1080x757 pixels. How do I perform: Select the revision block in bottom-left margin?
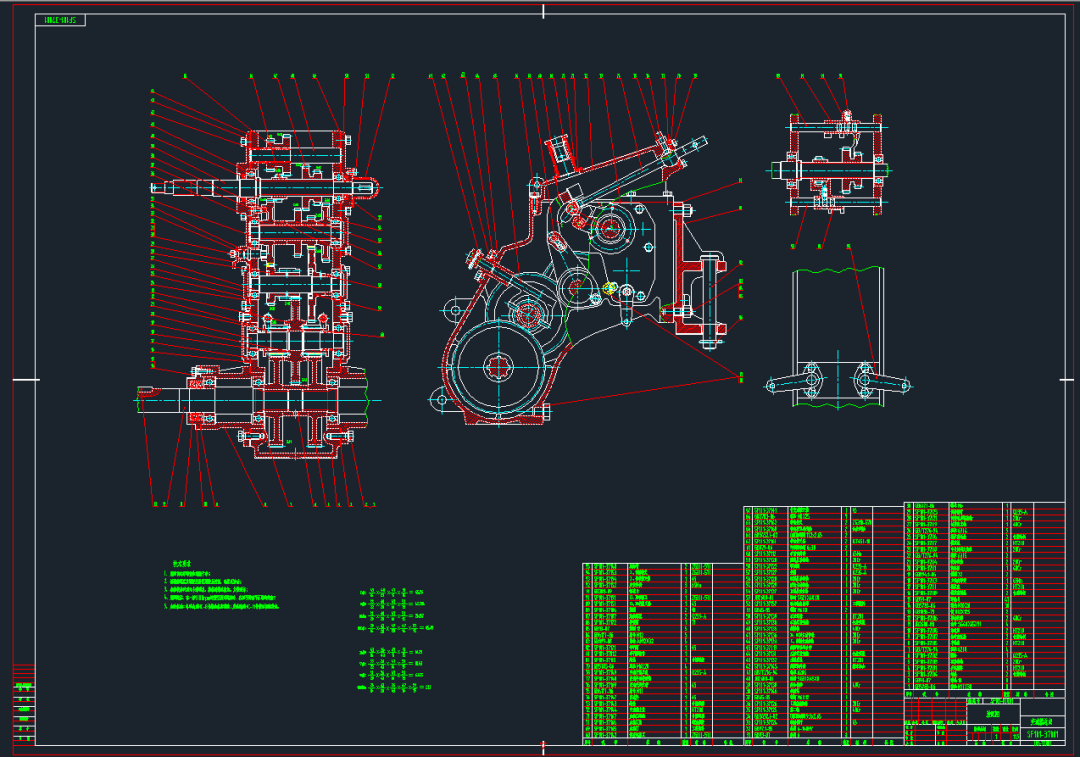(24, 703)
